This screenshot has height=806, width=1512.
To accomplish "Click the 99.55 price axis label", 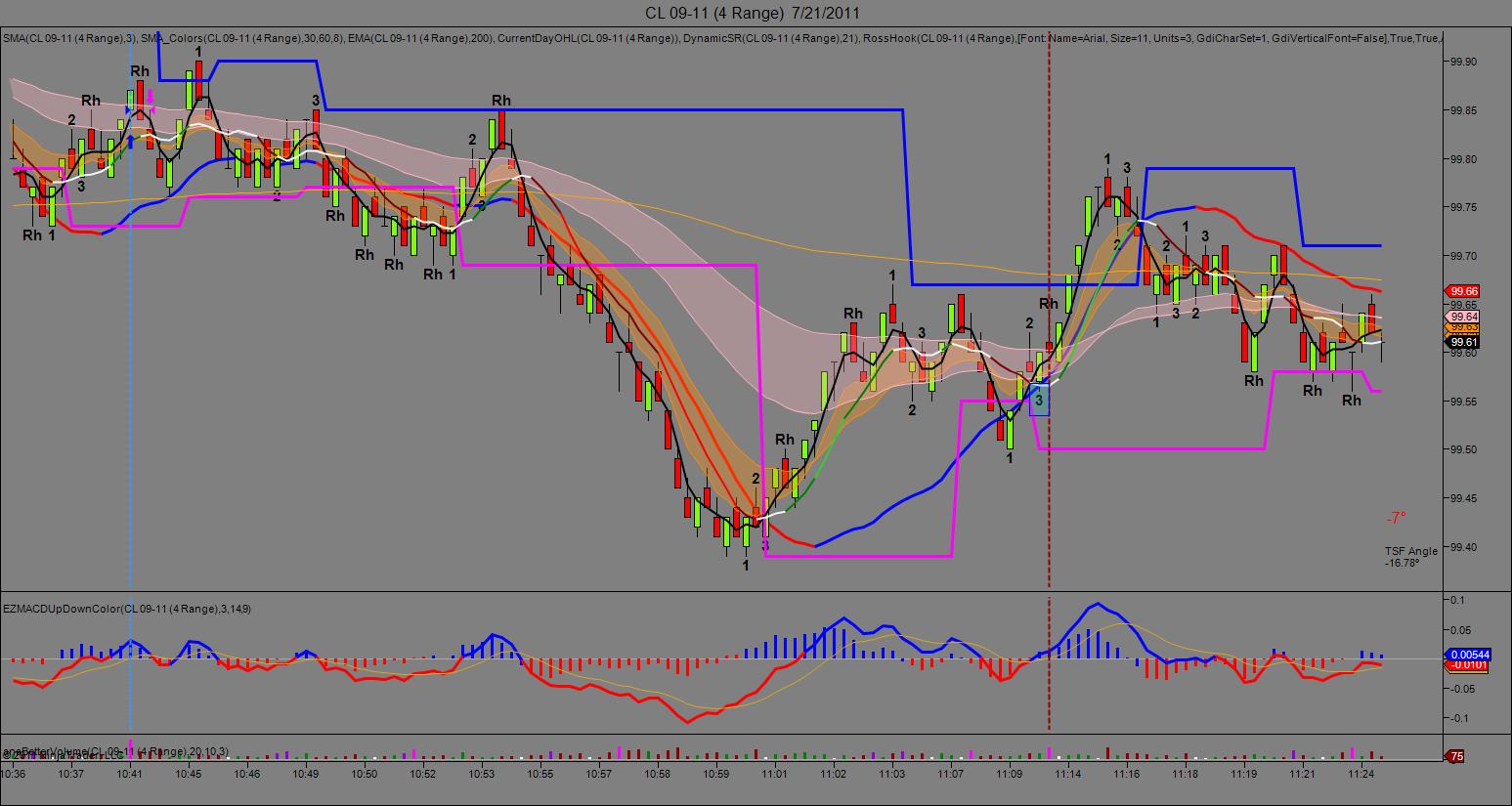I will pyautogui.click(x=1463, y=402).
